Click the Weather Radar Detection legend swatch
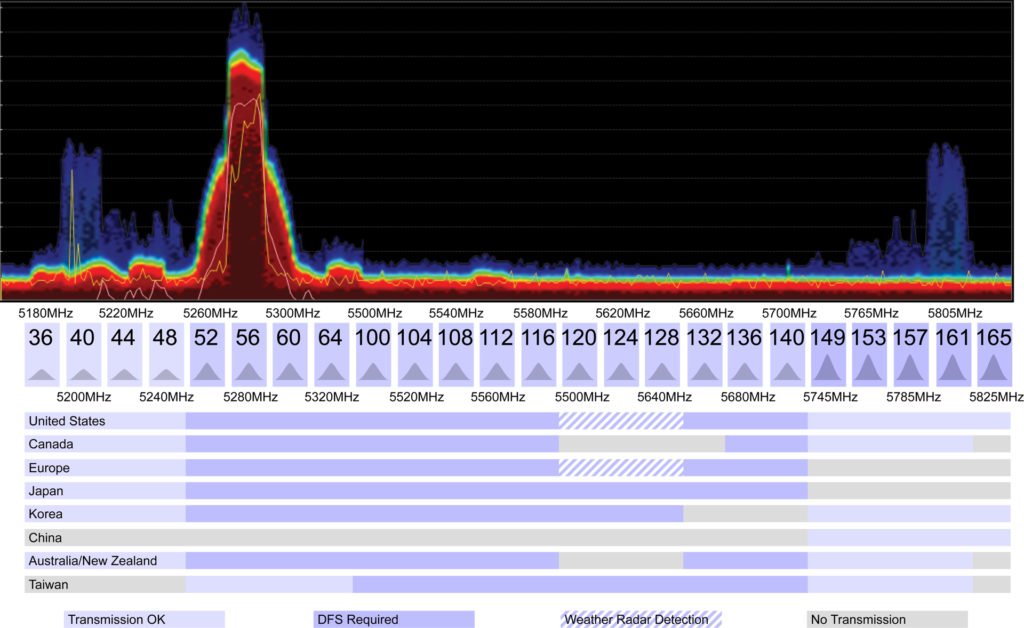Screen dimensions: 1024x628 point(641,619)
